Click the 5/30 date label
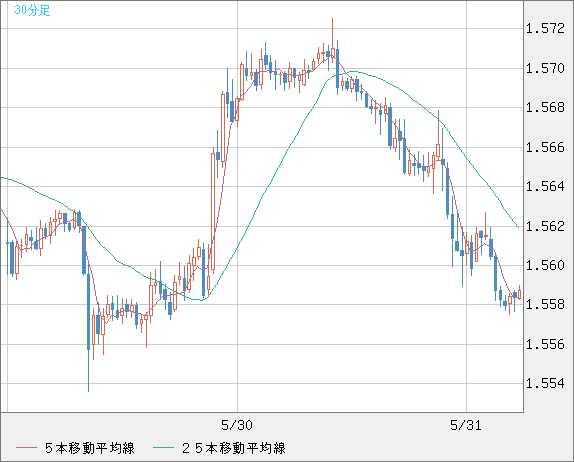This screenshot has width=574, height=462. click(x=237, y=425)
